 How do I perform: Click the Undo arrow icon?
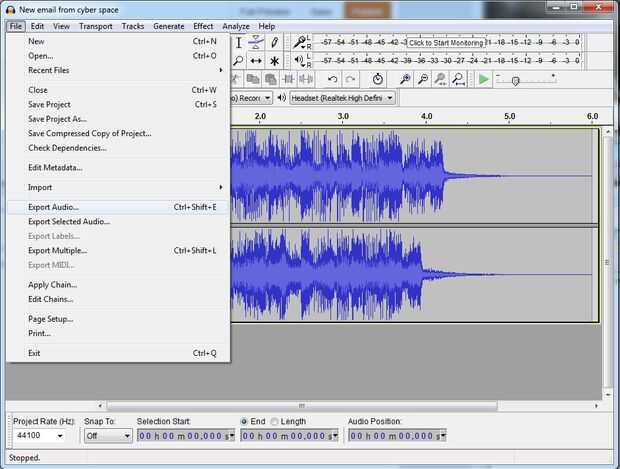pos(333,79)
